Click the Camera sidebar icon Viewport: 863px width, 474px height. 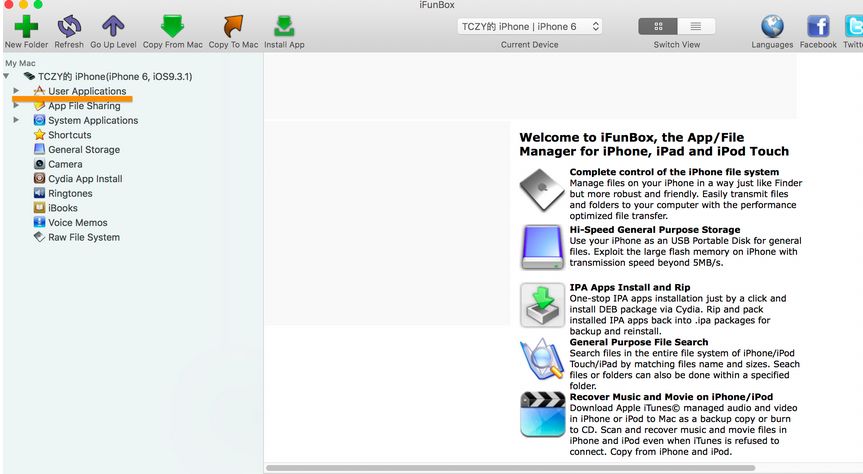tap(39, 164)
